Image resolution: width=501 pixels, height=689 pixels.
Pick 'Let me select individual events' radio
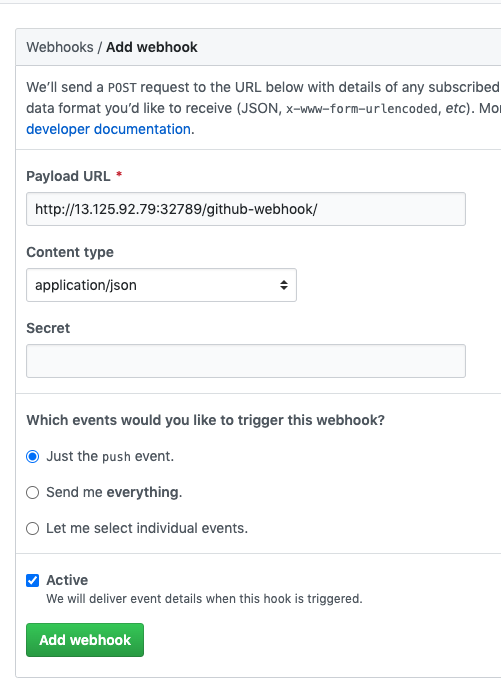click(33, 528)
